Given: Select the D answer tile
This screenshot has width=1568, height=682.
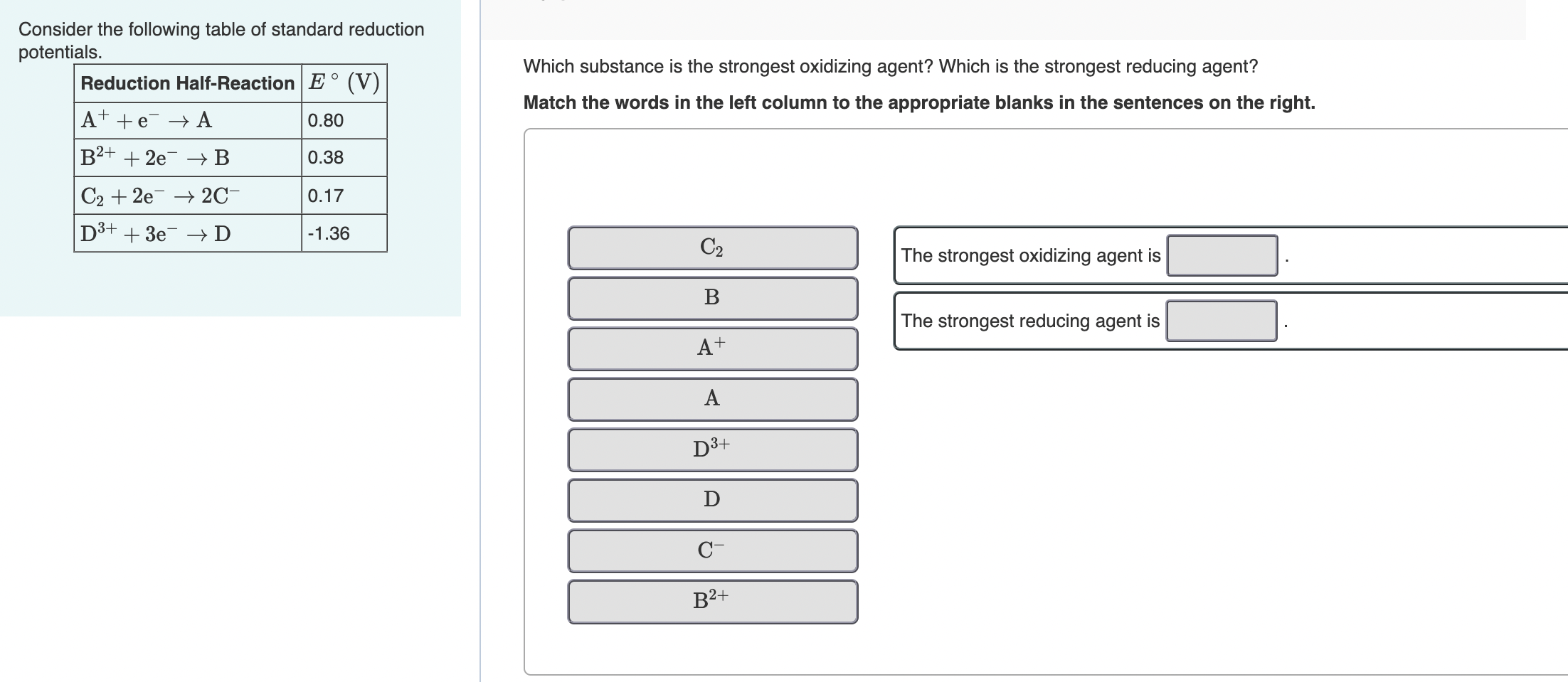Looking at the screenshot, I should tap(711, 500).
